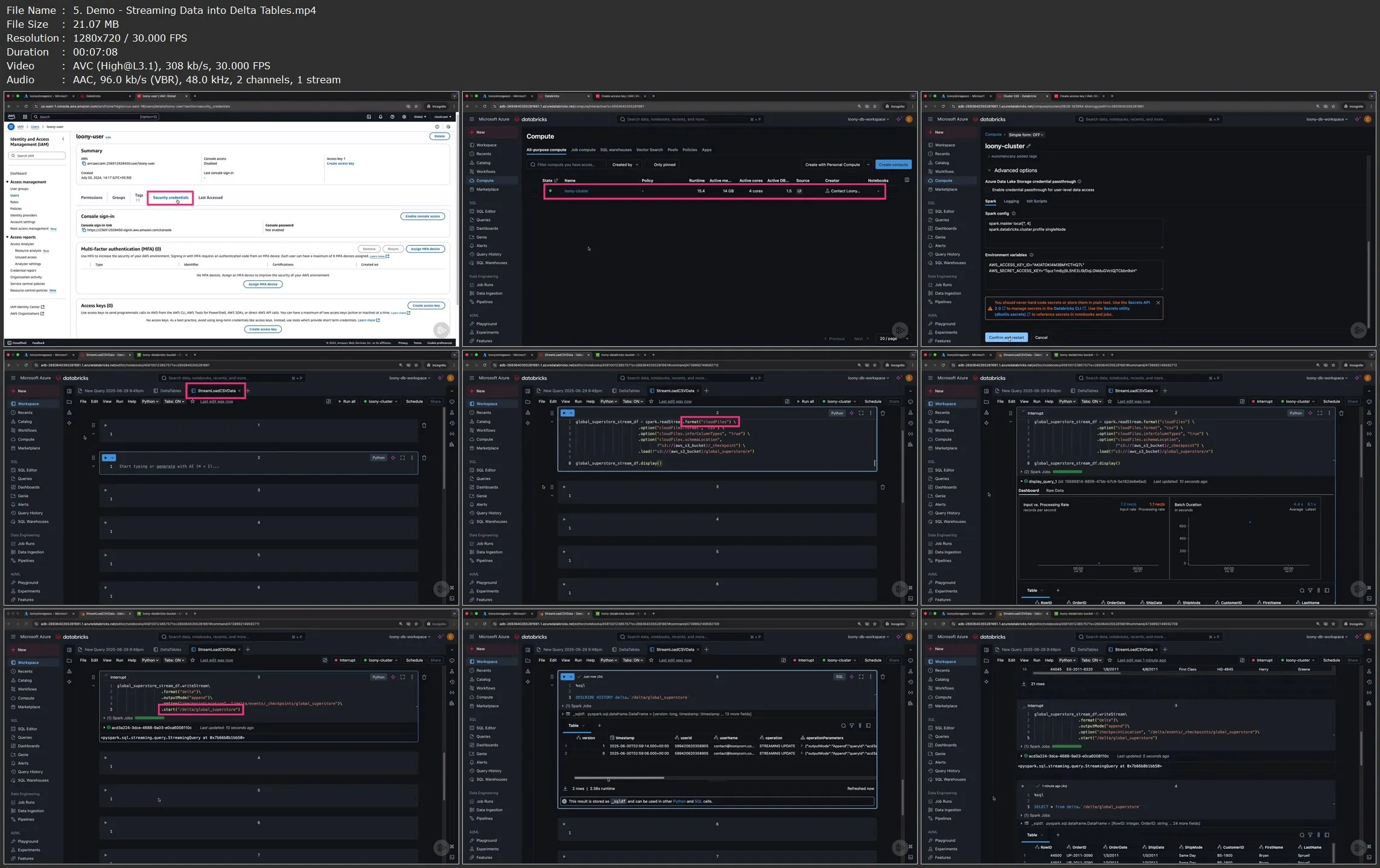Show Environment variables info icon

pos(1031,255)
